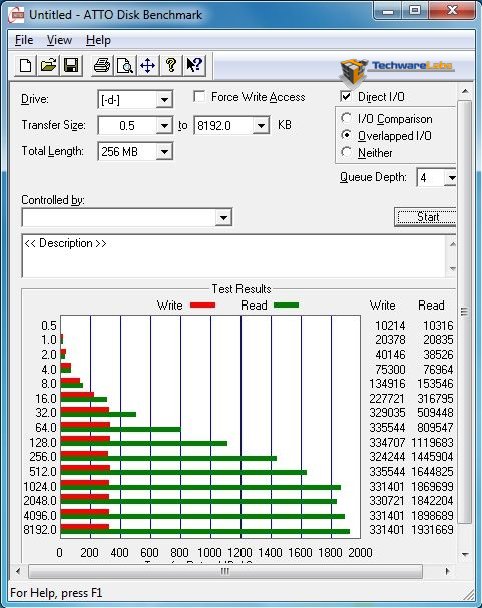Viewport: 482px width, 608px height.
Task: Click the Start benchmark button
Action: click(425, 217)
